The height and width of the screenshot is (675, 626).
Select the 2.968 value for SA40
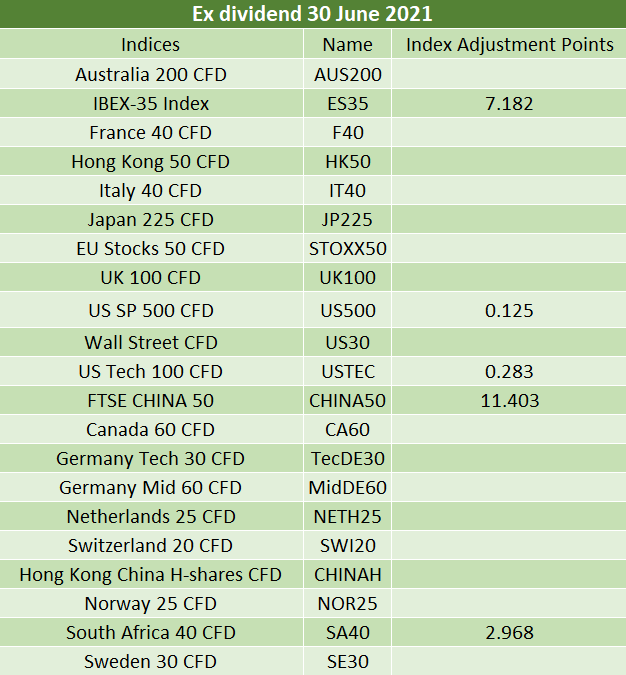pos(510,633)
